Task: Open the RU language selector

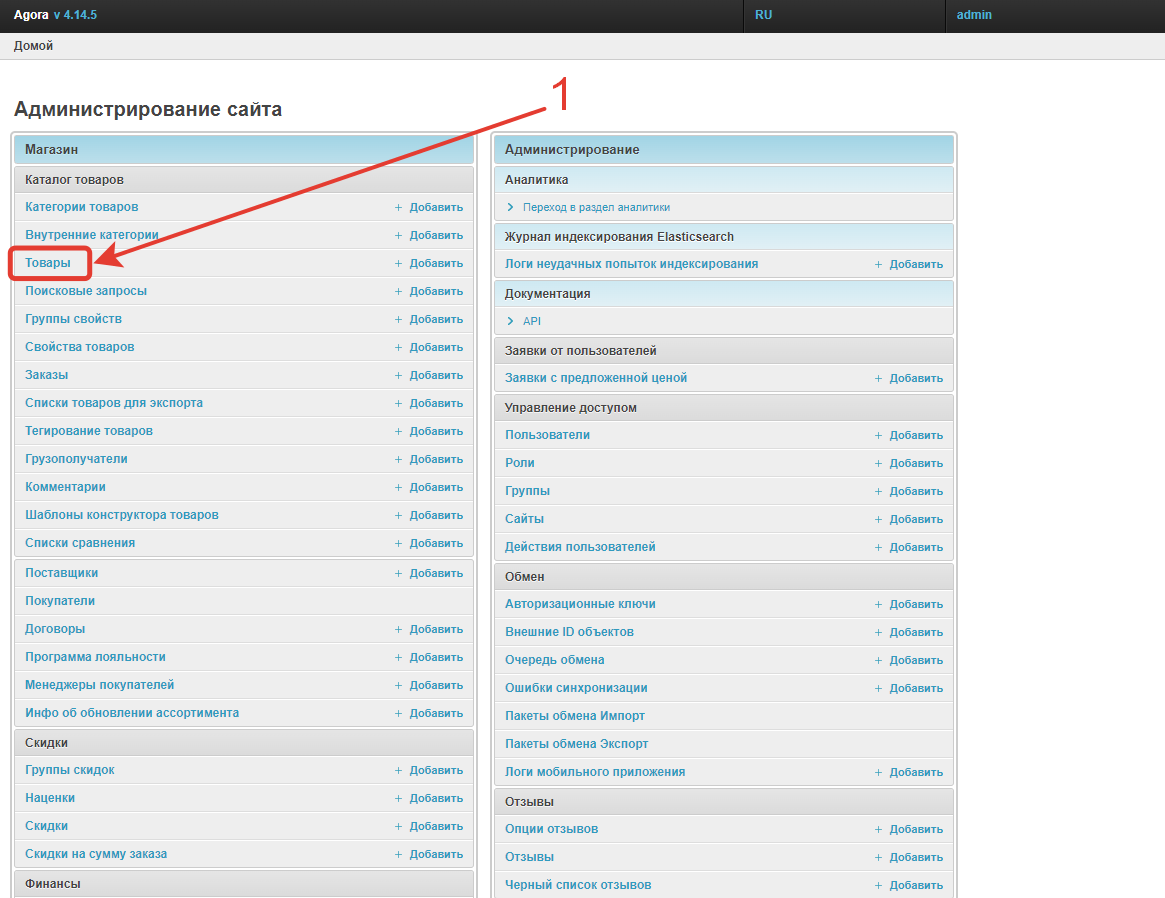Action: (x=764, y=15)
